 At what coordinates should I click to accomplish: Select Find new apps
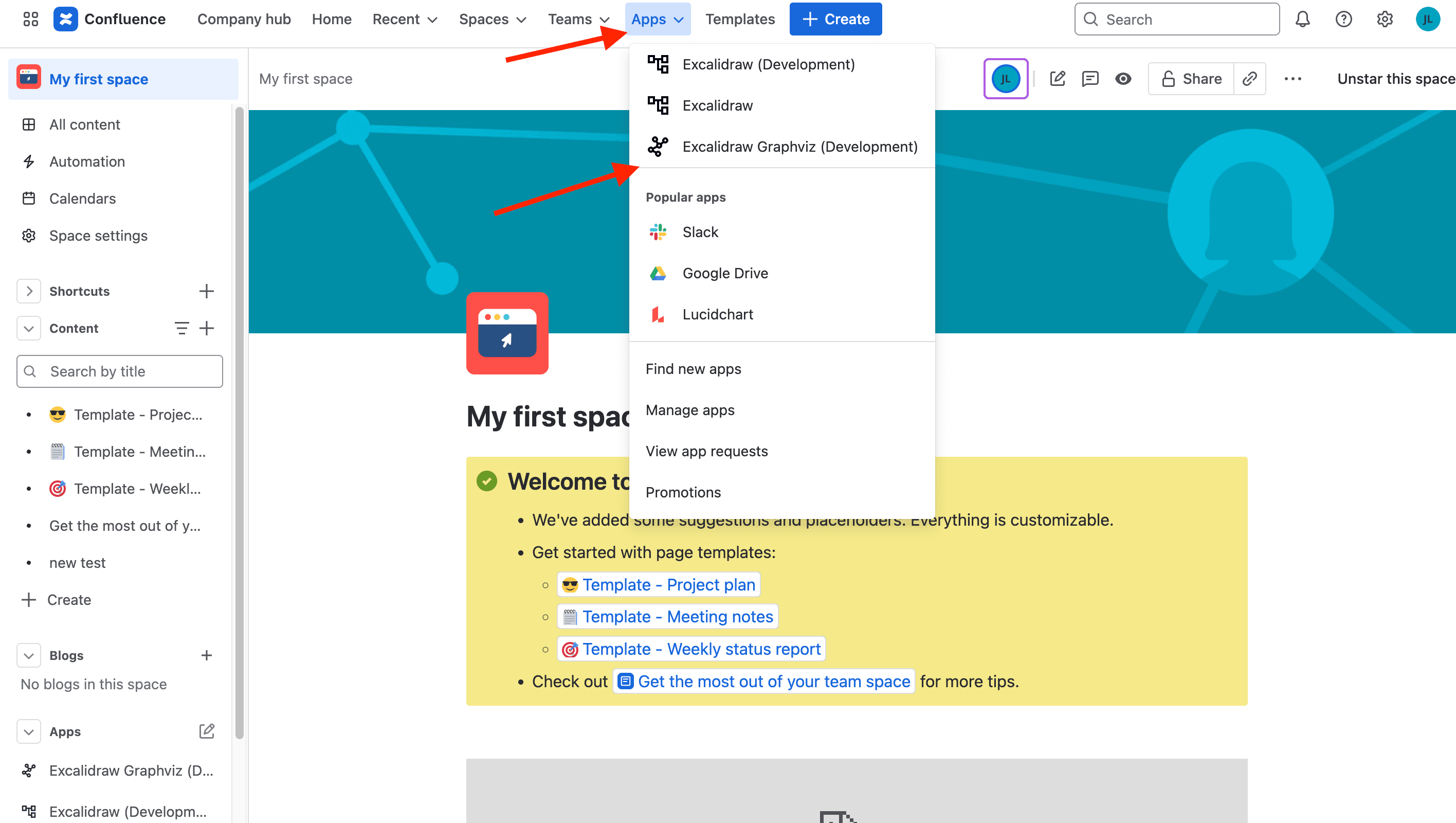tap(781, 369)
